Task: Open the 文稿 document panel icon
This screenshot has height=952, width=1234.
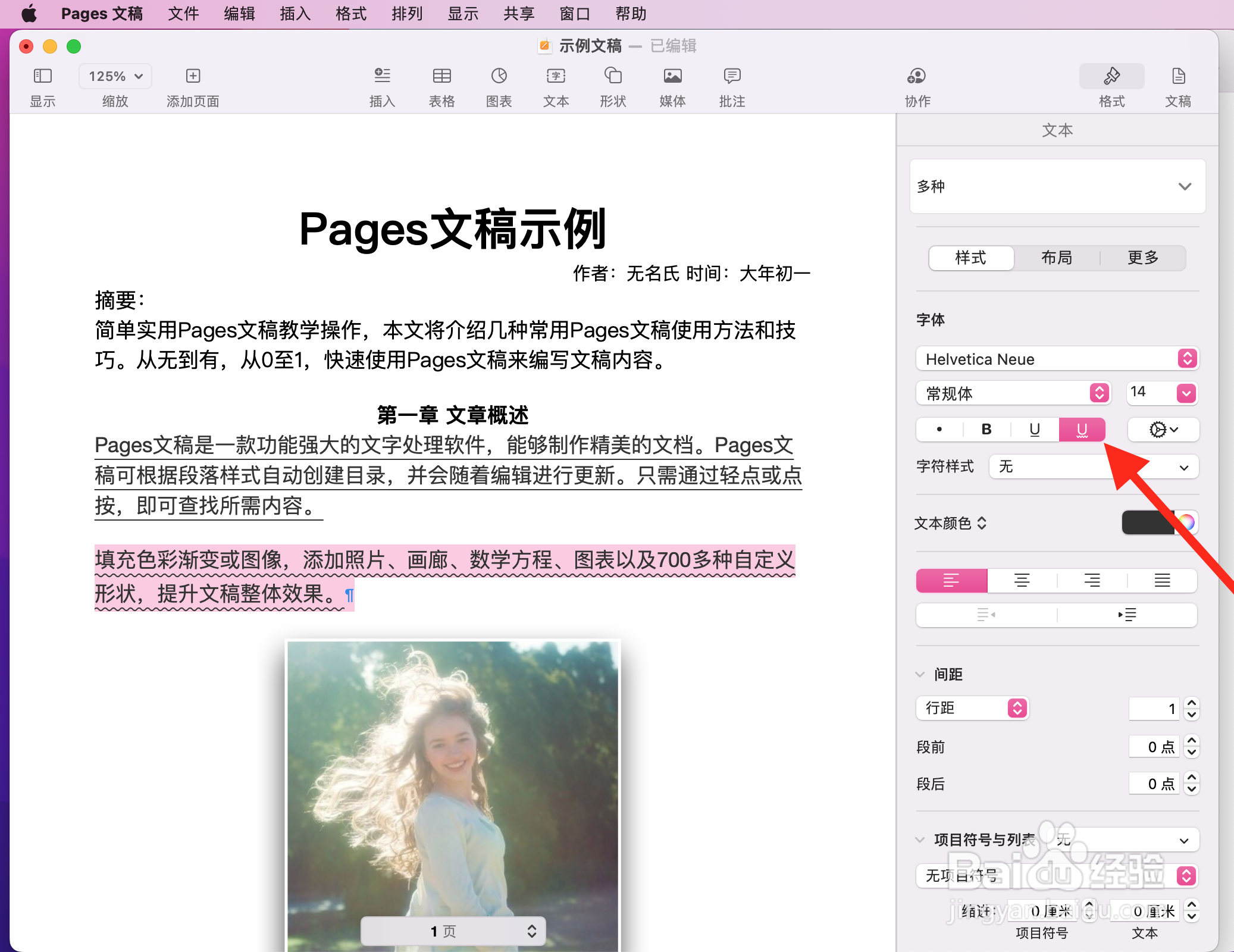Action: click(x=1178, y=76)
